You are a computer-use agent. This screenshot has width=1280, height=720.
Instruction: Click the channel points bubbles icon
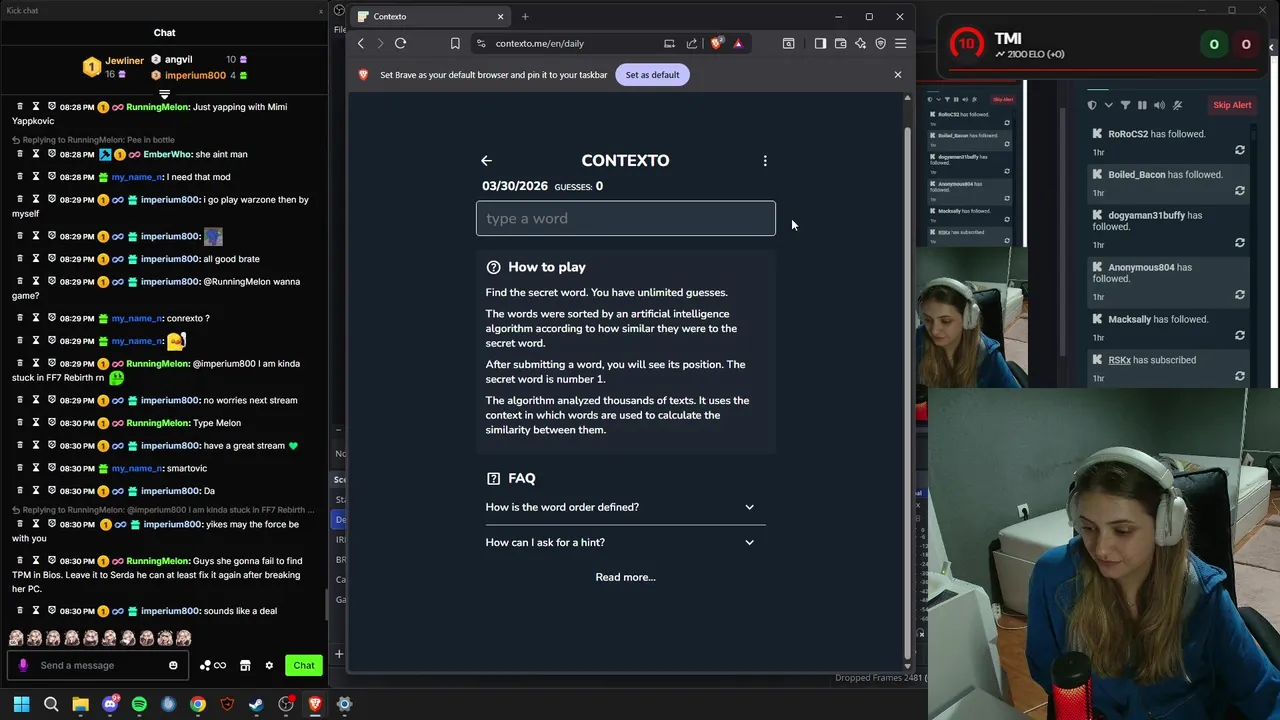click(205, 665)
